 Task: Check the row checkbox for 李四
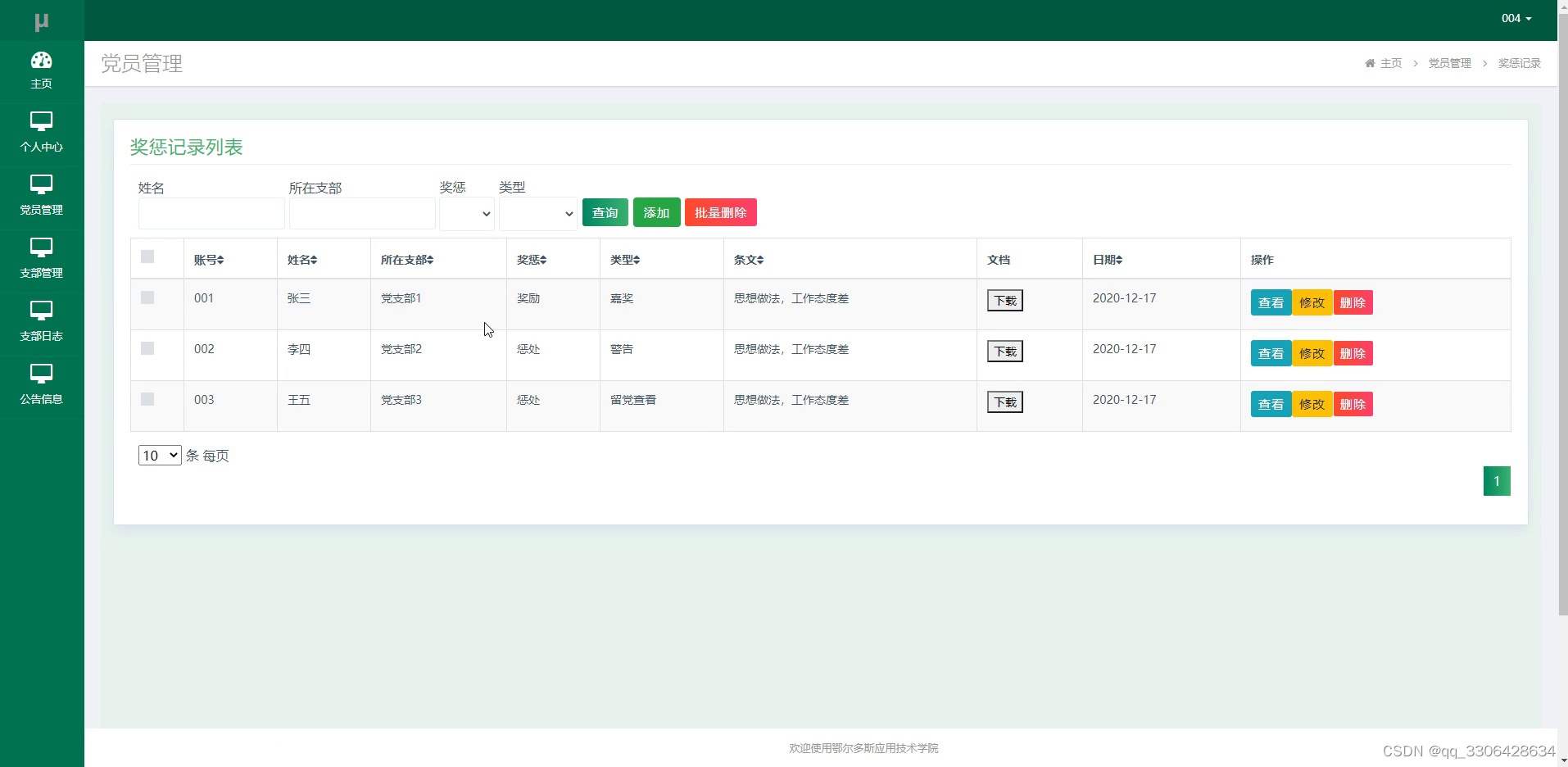(x=147, y=348)
